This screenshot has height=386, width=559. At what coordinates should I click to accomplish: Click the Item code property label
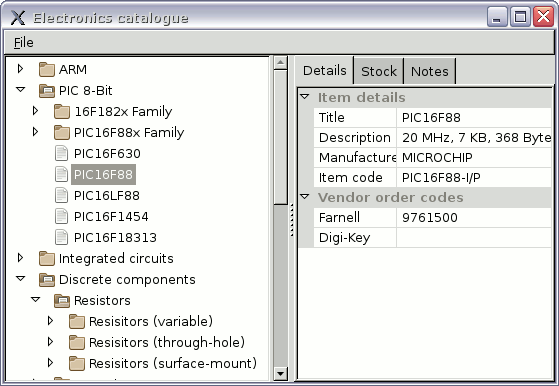point(350,177)
